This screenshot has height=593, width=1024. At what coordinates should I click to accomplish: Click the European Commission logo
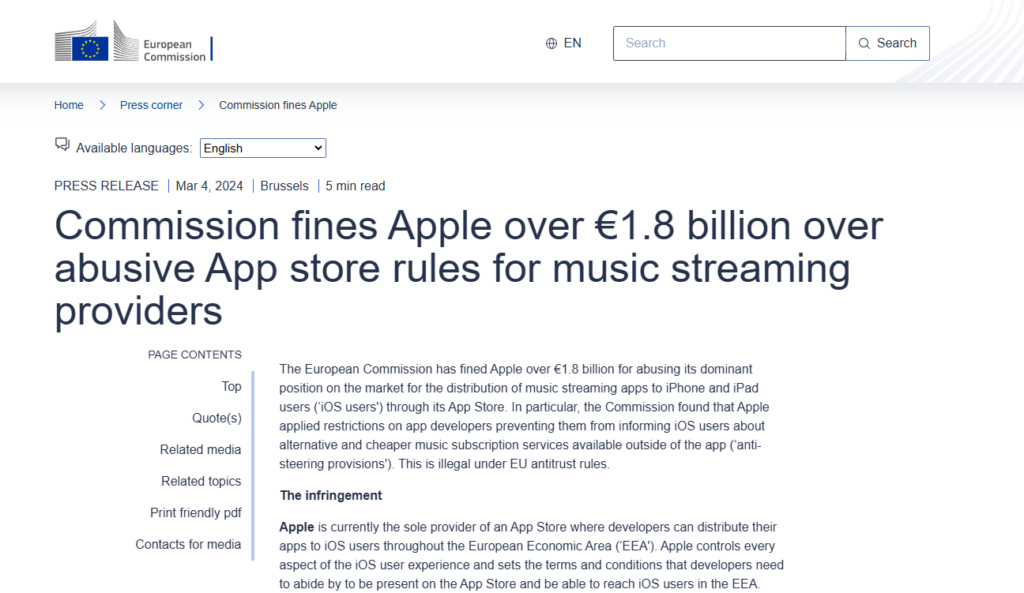coord(133,41)
